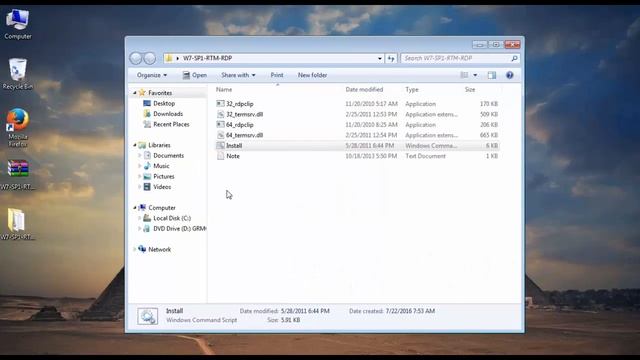Collapse the Favorites group arrow
The image size is (640, 360).
tap(135, 93)
